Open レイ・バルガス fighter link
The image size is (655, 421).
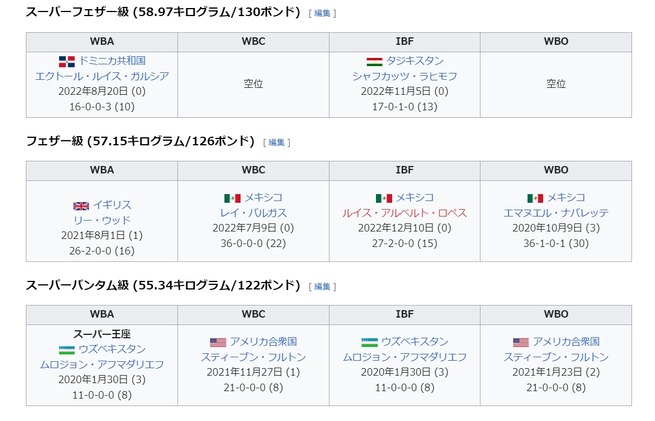click(x=253, y=213)
